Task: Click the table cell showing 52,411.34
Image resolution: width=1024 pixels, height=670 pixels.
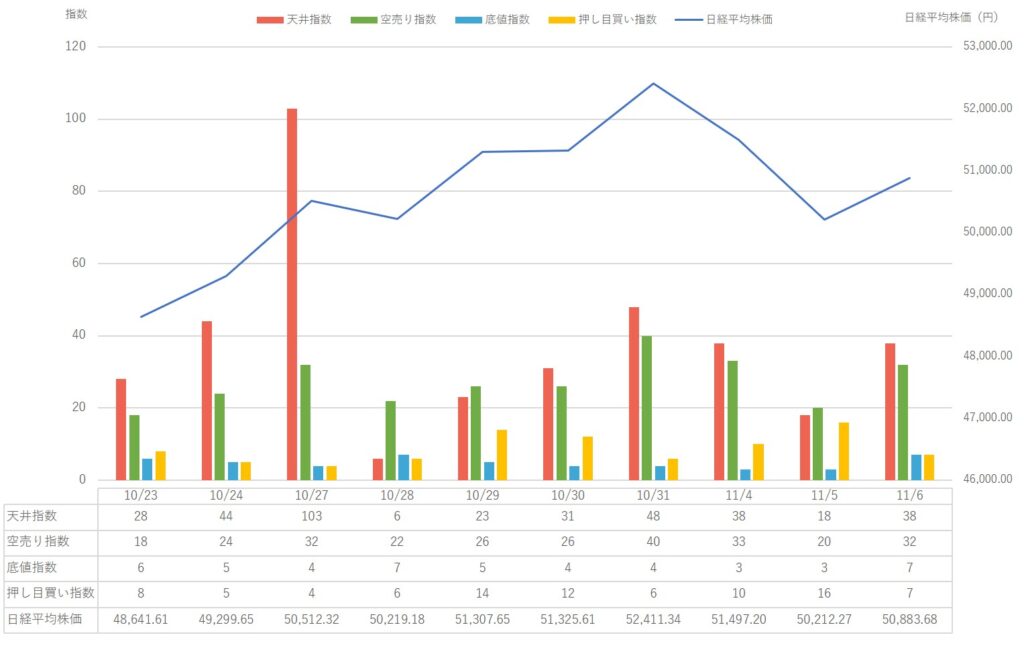Action: click(x=653, y=620)
